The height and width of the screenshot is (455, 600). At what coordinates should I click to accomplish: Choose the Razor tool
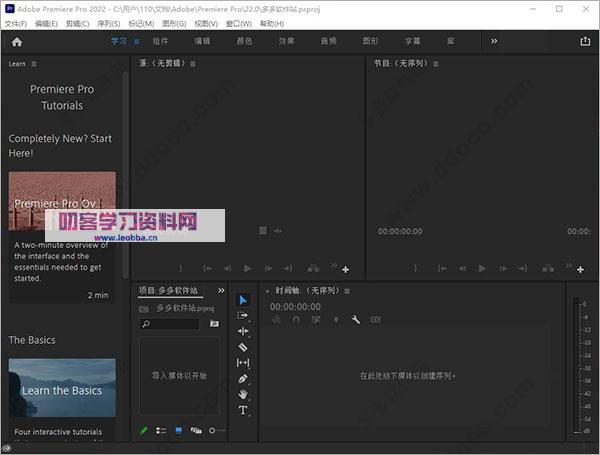[243, 347]
